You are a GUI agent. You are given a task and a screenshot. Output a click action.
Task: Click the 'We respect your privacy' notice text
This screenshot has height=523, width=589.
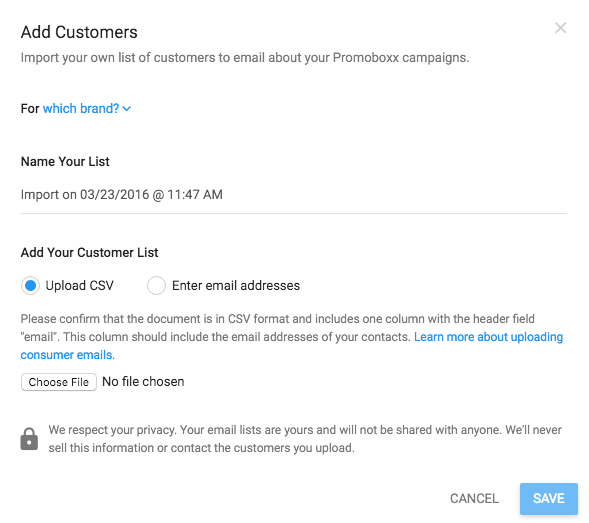[305, 439]
